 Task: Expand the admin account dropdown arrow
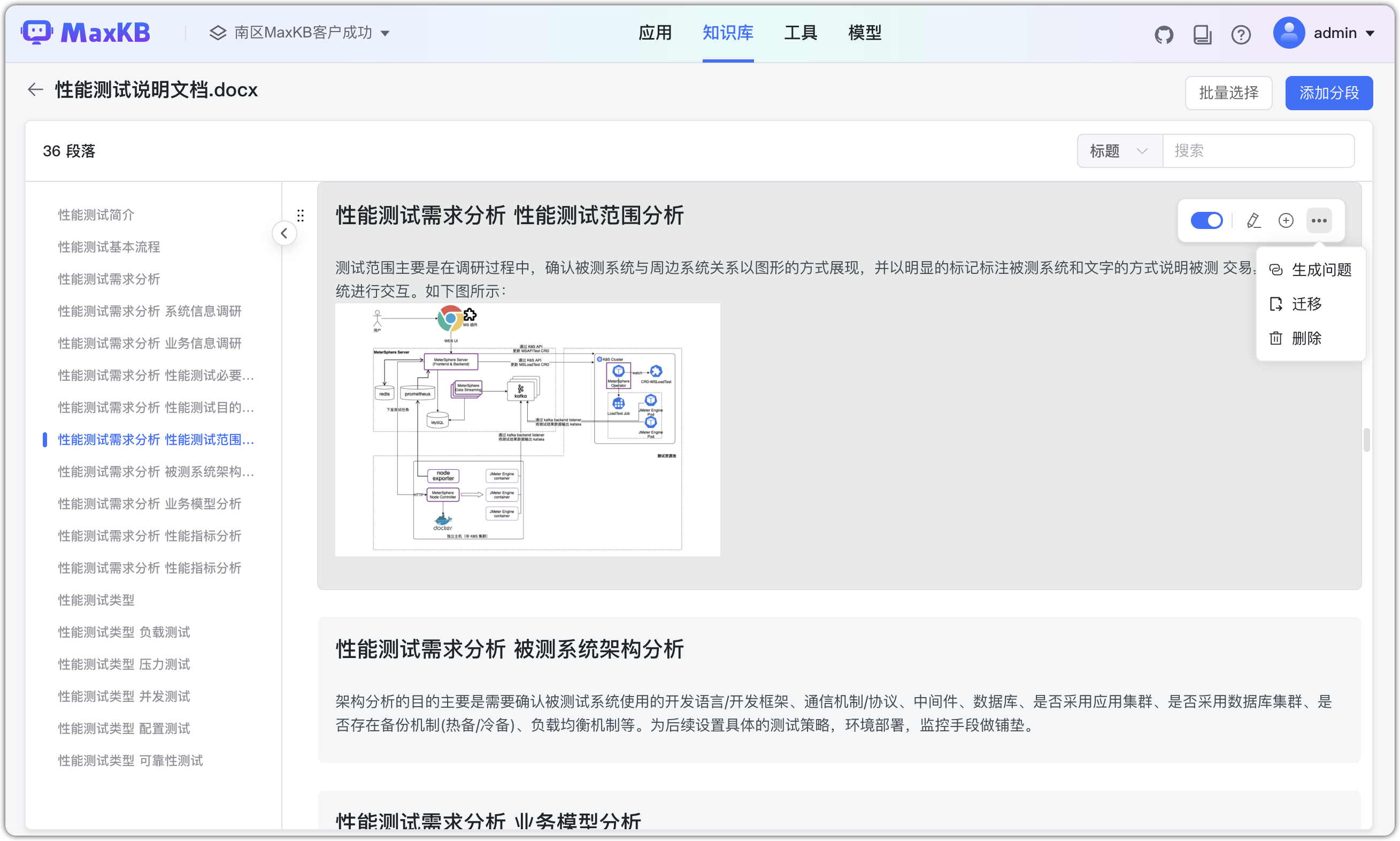[x=1370, y=33]
